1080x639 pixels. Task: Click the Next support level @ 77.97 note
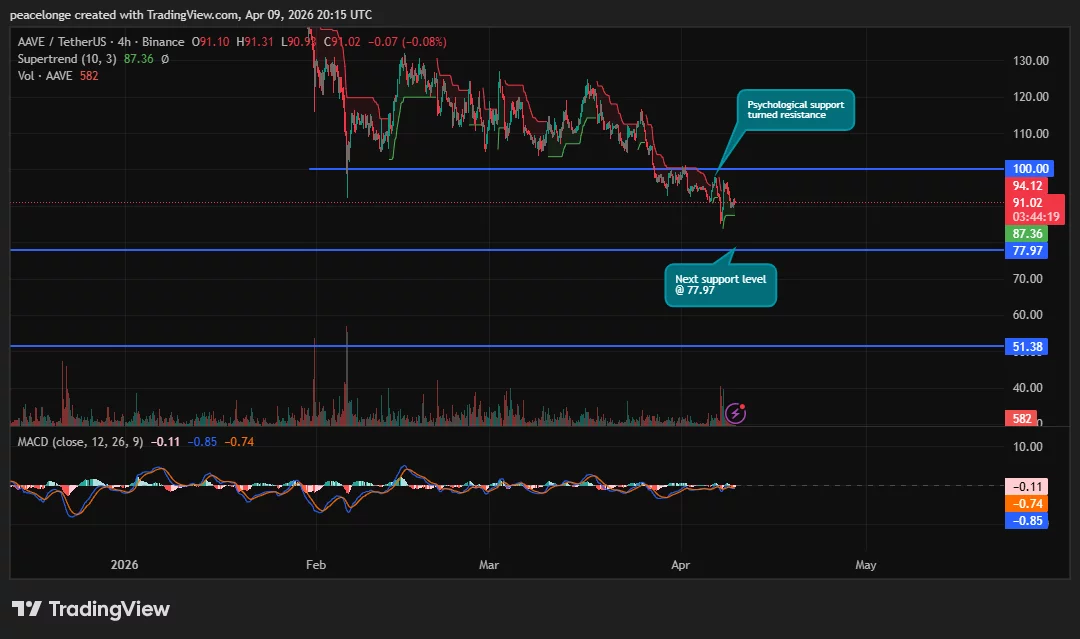pos(720,284)
